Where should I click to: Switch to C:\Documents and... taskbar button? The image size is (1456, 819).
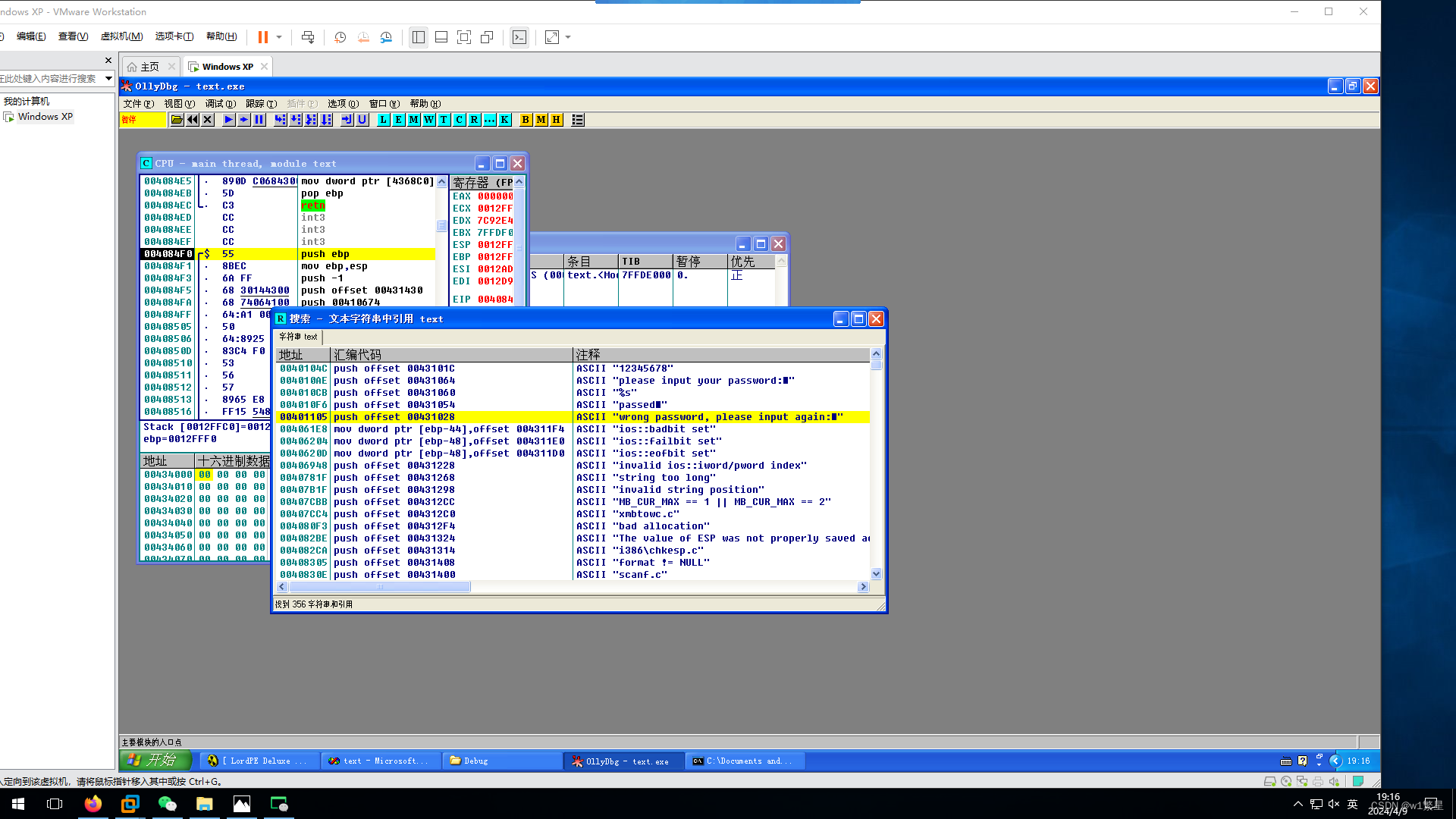tap(745, 761)
